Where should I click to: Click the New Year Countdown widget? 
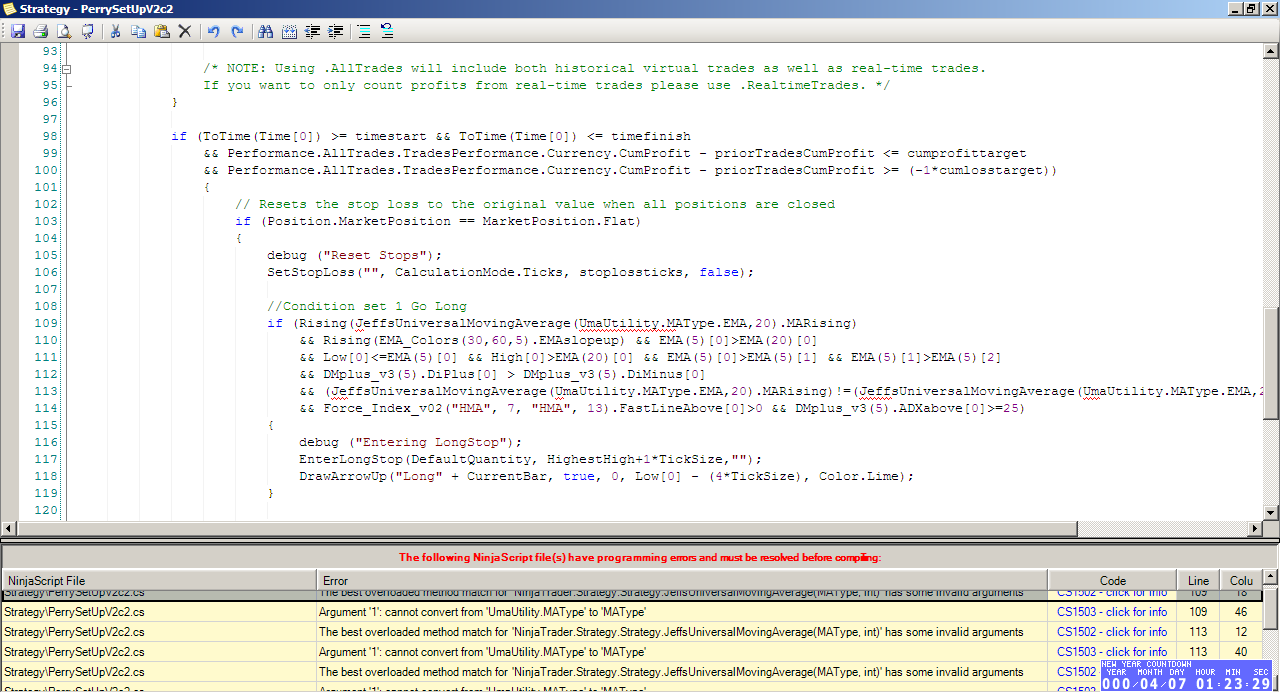pyautogui.click(x=1188, y=675)
